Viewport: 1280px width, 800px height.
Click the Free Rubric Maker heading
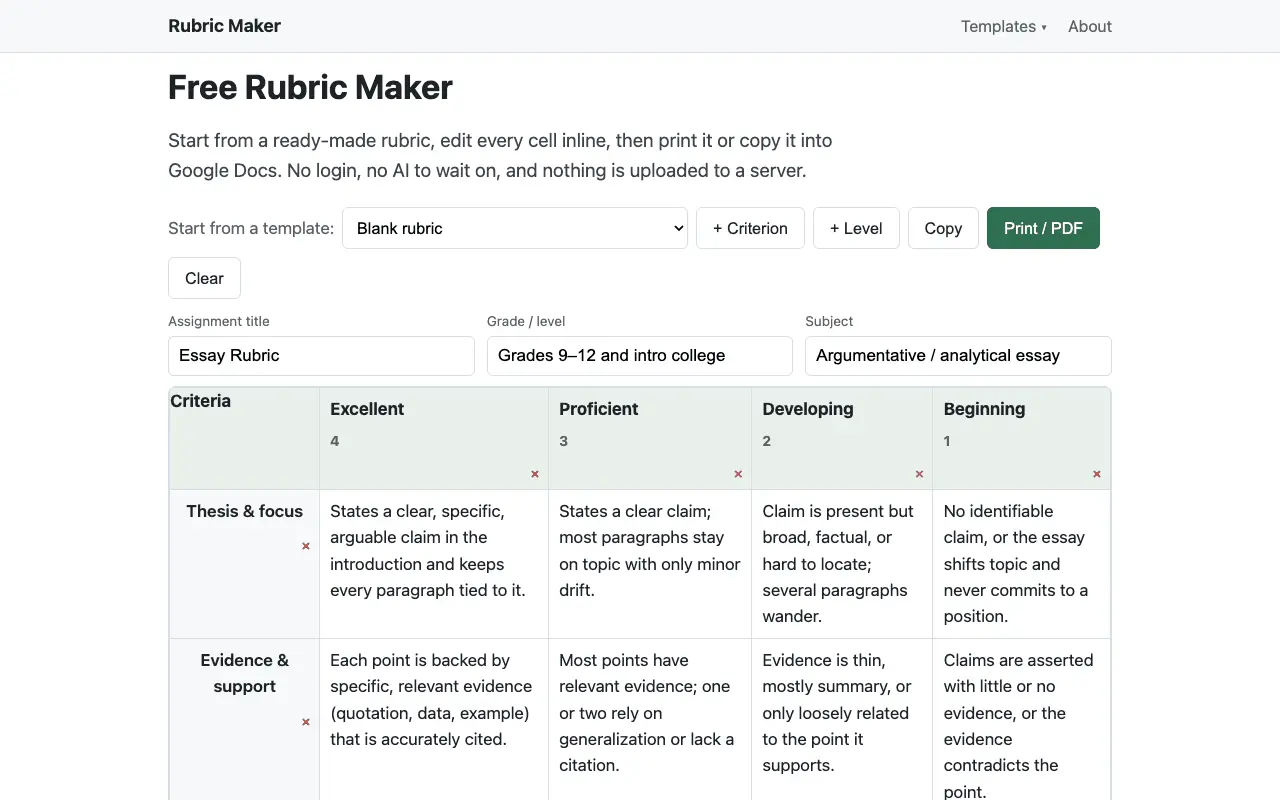tap(310, 88)
